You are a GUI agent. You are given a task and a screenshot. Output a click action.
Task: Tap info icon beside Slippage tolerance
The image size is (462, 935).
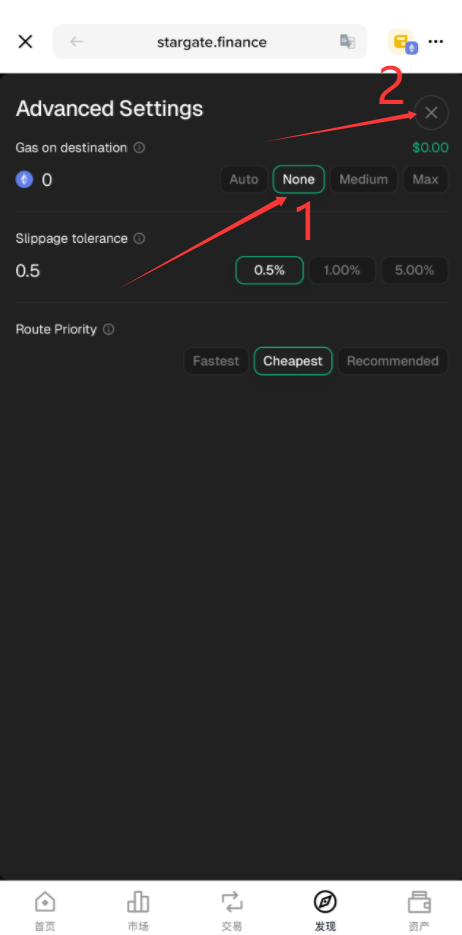[139, 239]
